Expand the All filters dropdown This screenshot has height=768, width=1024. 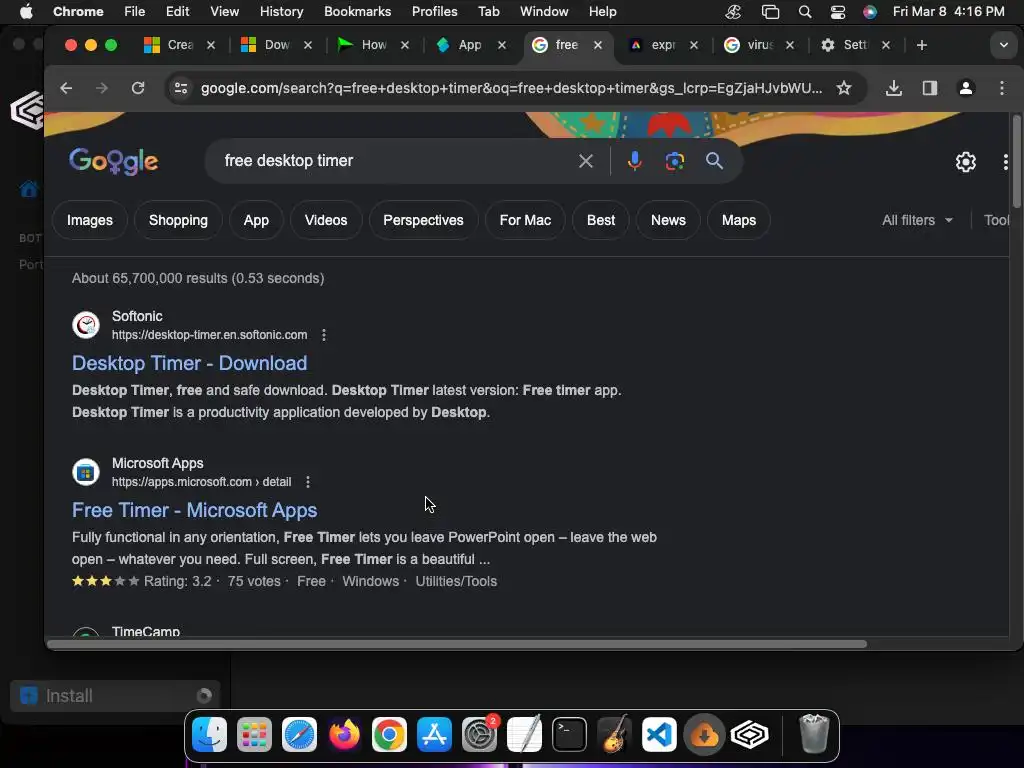click(918, 221)
